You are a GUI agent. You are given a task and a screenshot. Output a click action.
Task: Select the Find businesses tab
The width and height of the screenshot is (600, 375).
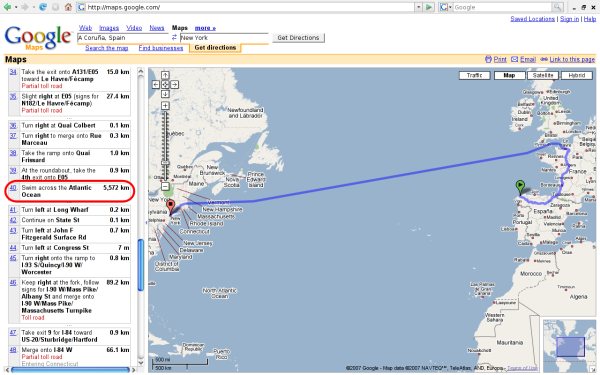pyautogui.click(x=161, y=48)
